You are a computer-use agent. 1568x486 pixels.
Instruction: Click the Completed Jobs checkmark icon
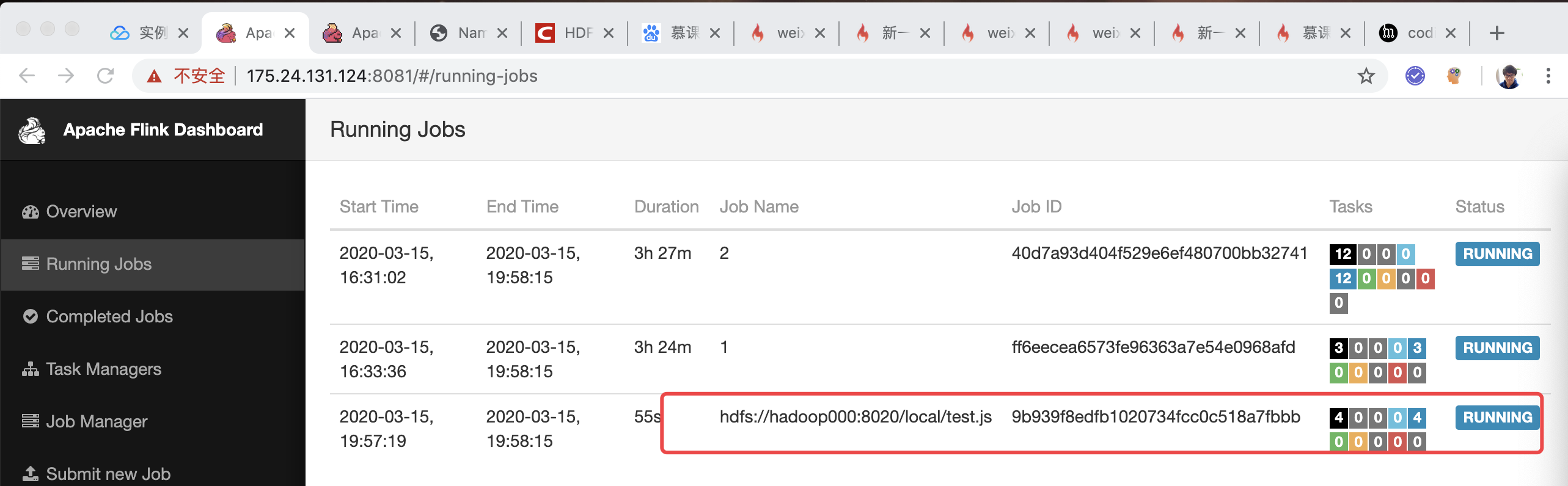click(x=31, y=316)
